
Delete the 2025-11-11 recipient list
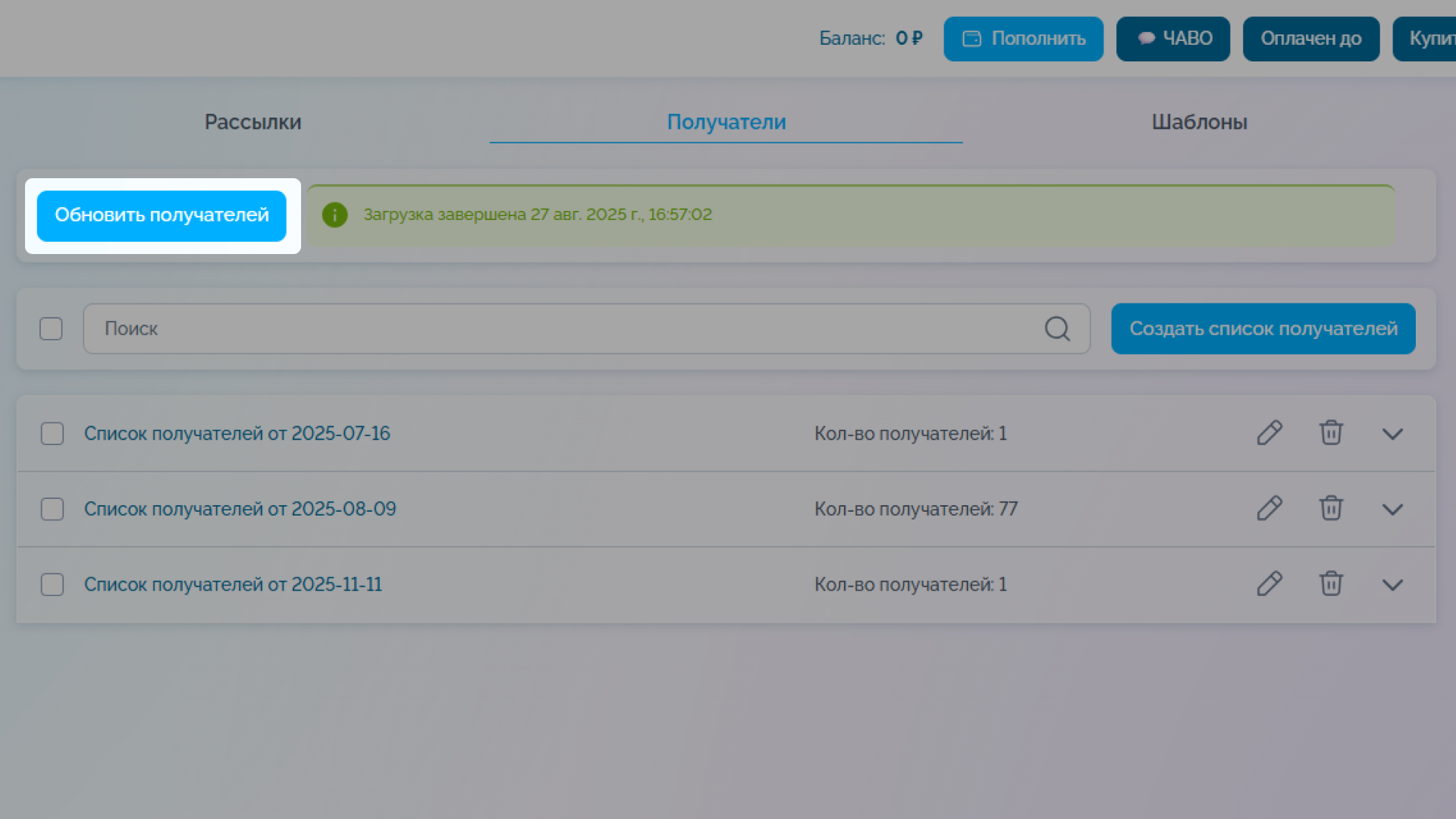1331,584
